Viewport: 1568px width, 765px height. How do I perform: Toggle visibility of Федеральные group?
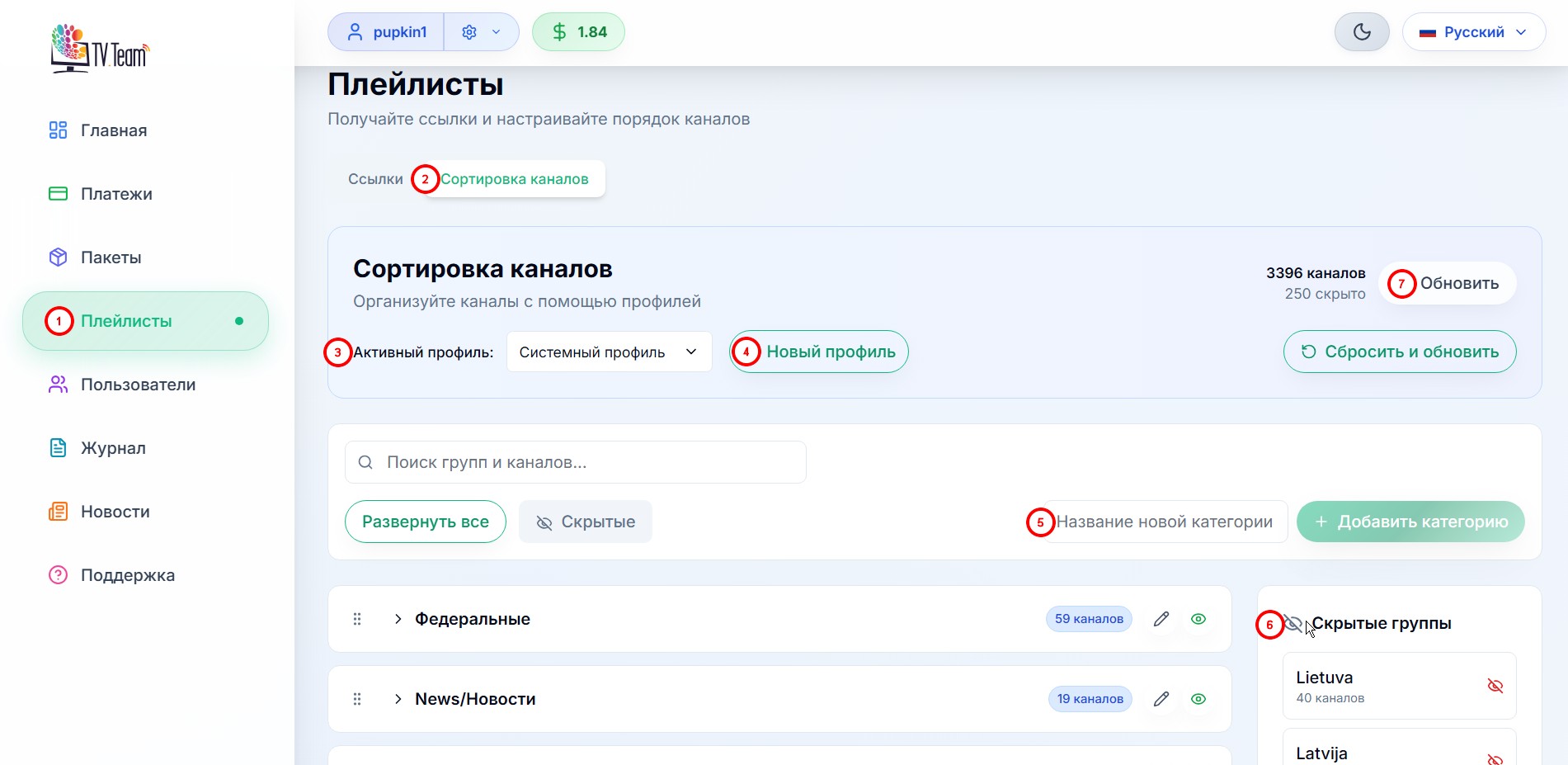point(1198,618)
